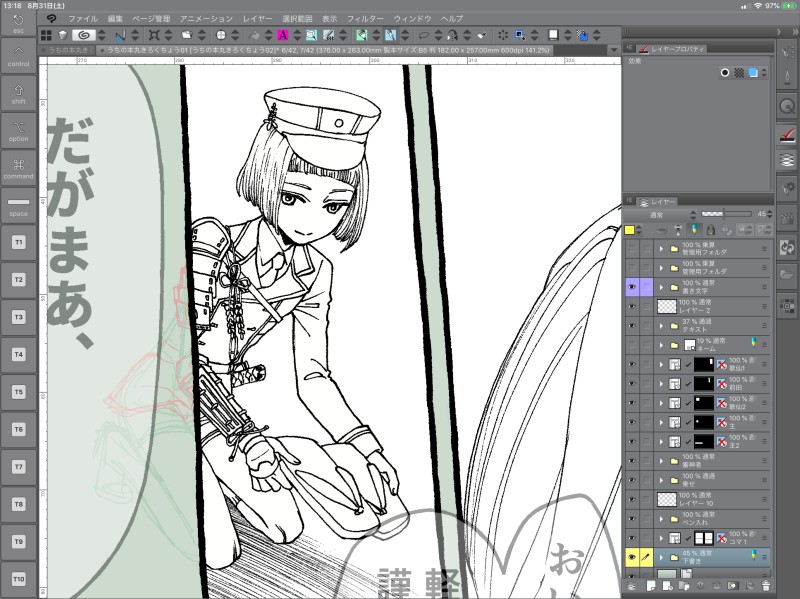
Task: Adjust the layer opacity slider
Action: (727, 214)
